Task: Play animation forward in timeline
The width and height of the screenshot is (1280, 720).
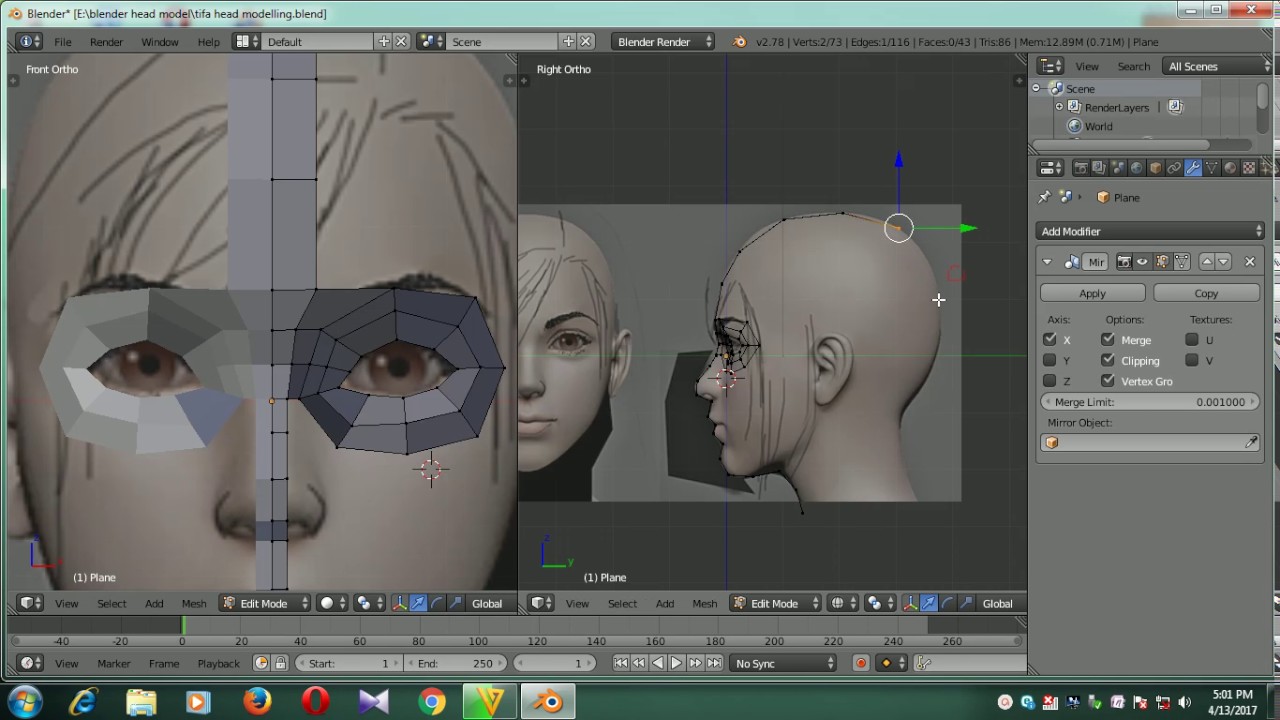Action: (676, 663)
